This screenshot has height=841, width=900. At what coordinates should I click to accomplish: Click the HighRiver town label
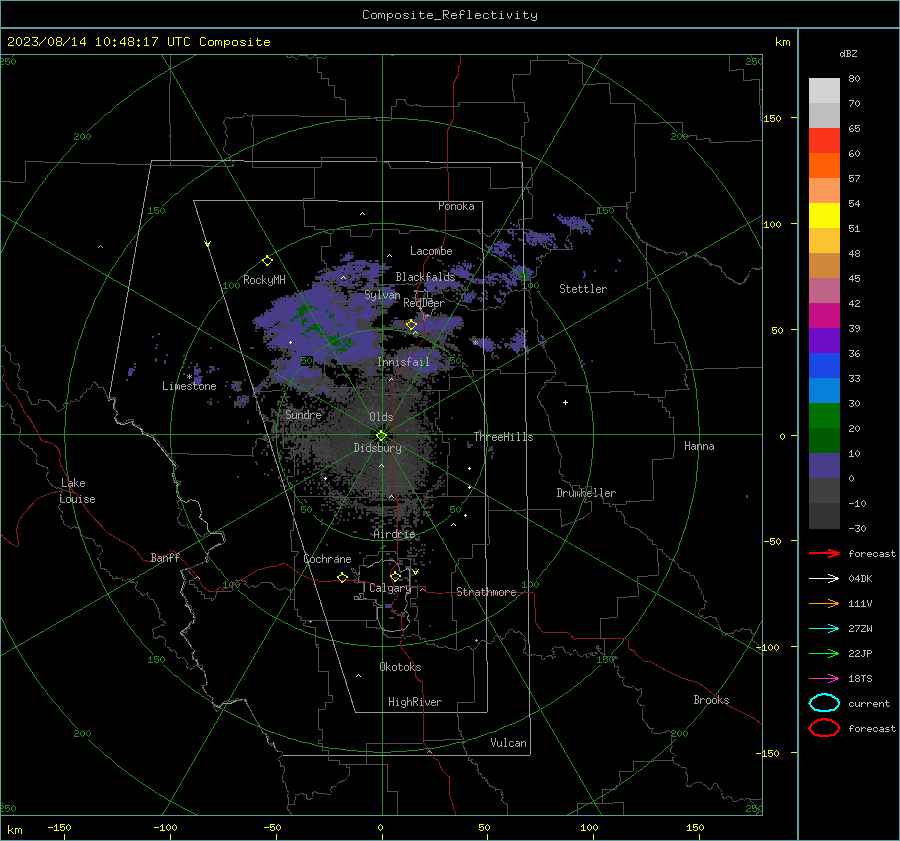coord(415,702)
